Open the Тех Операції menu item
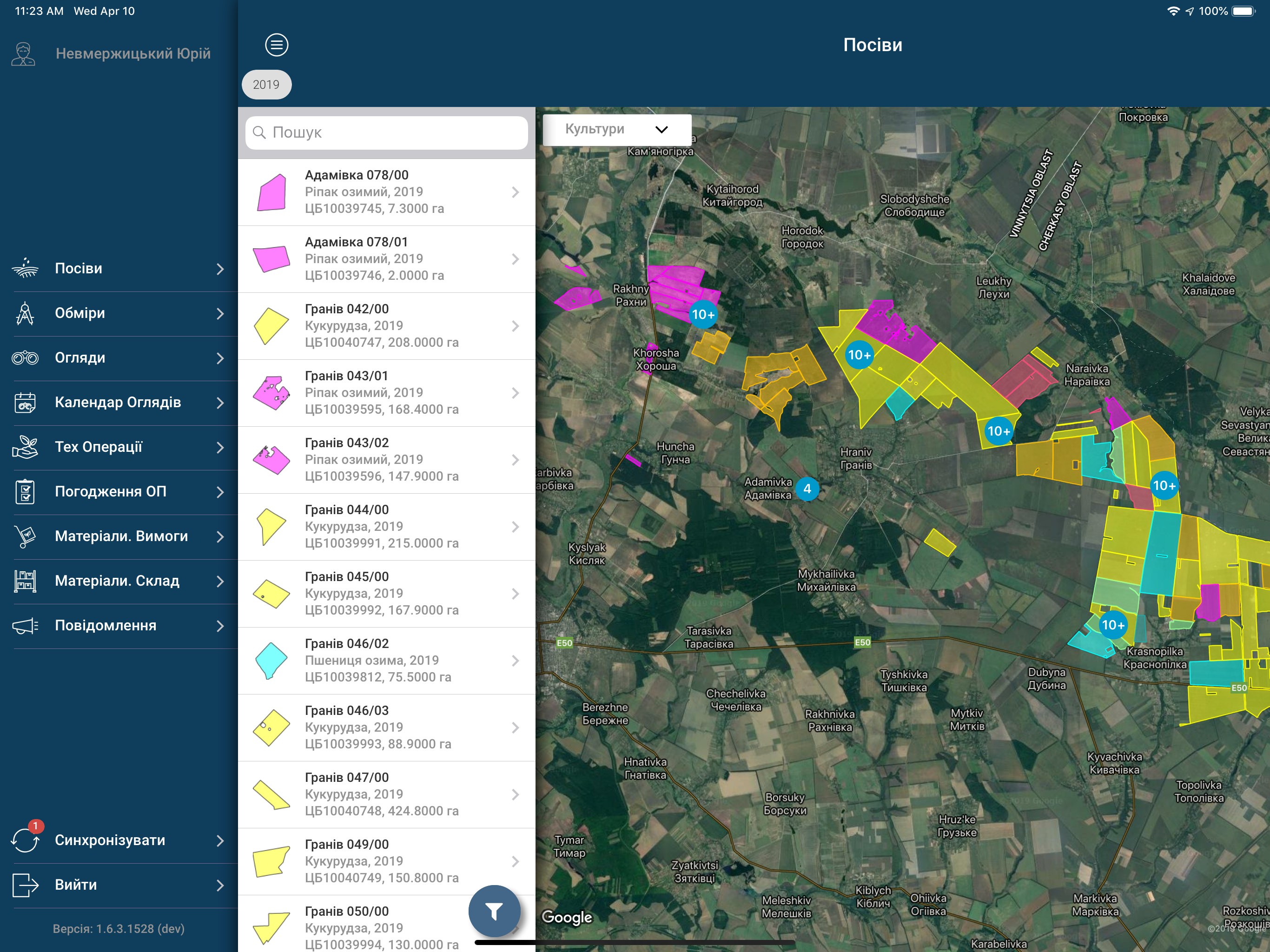This screenshot has height=952, width=1270. click(119, 447)
